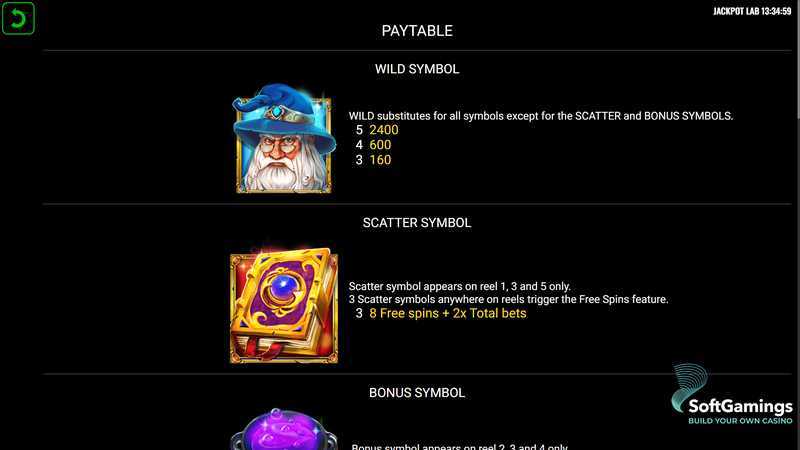Screen dimensions: 800x450
Task: Click the 8 Free spins reward text
Action: tap(447, 313)
